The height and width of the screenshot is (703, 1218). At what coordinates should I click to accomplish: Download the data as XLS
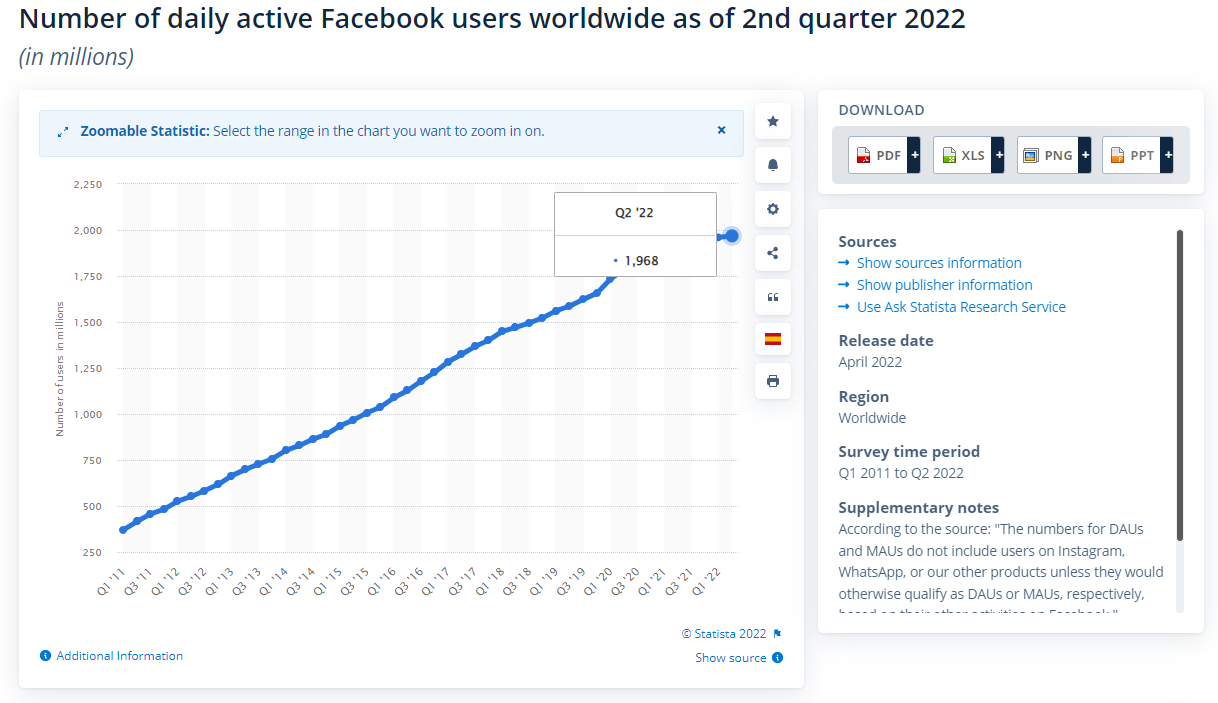961,155
